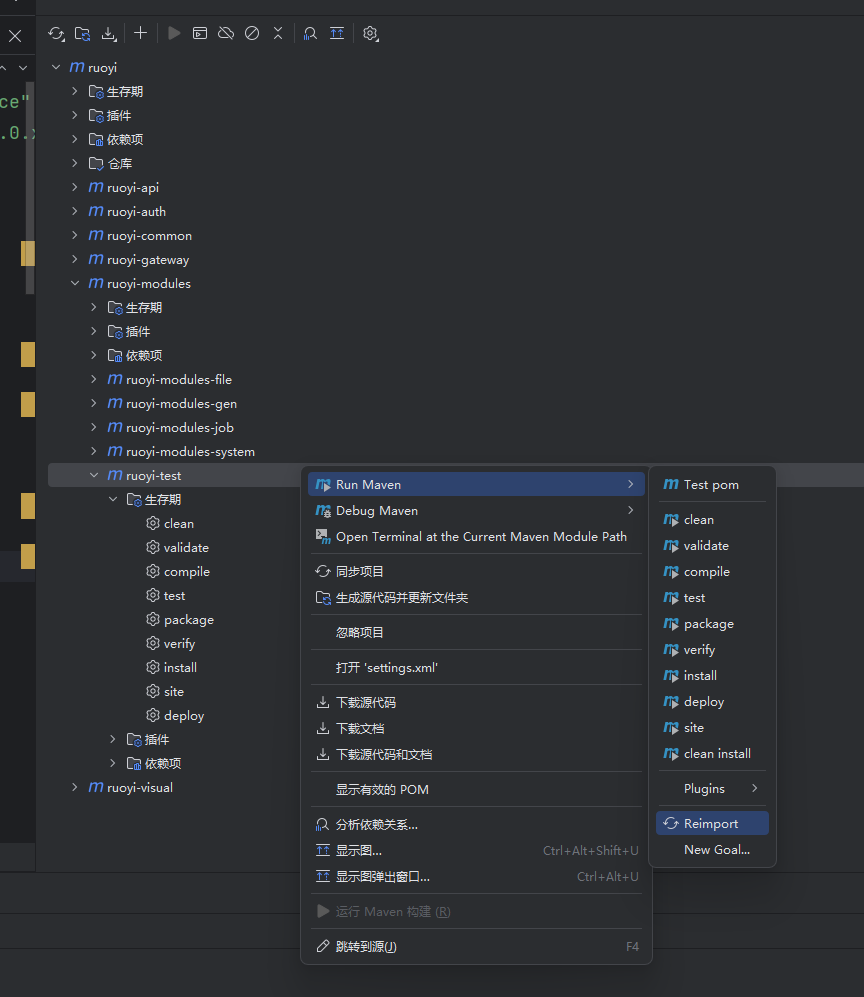Toggle skip tests mode
864x997 pixels.
pyautogui.click(x=252, y=33)
